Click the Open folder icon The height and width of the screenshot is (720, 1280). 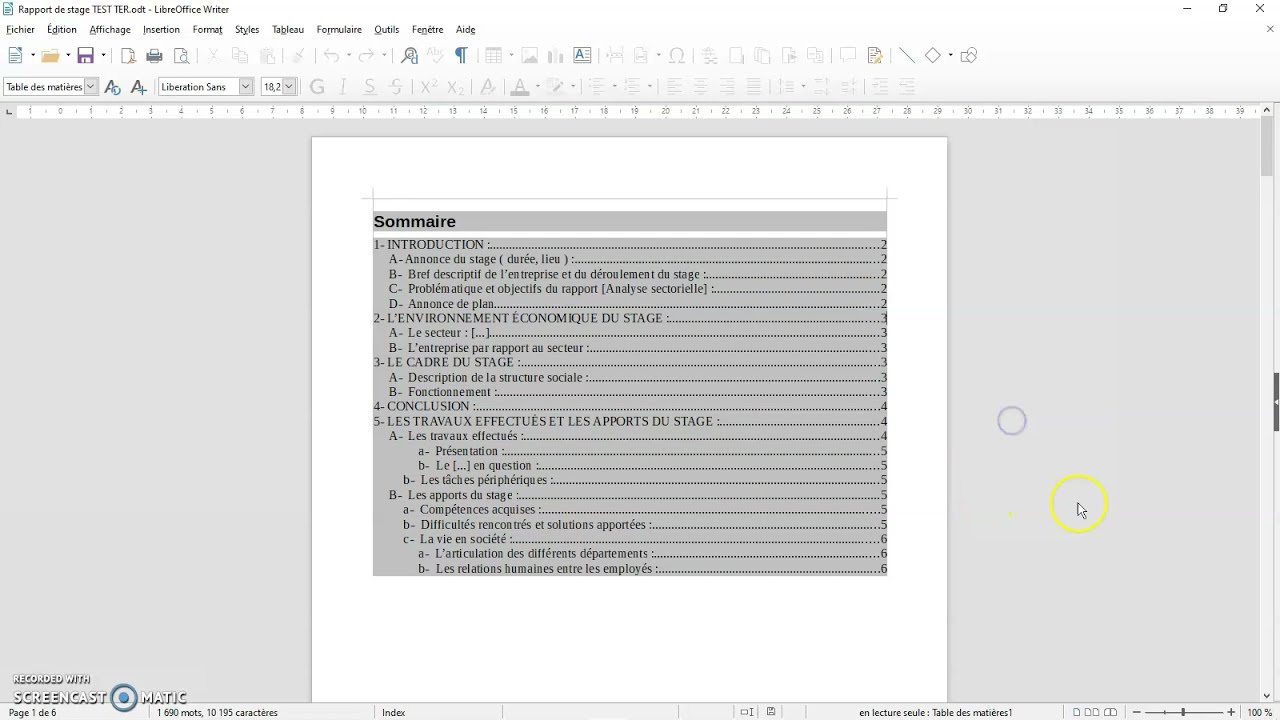(x=49, y=56)
